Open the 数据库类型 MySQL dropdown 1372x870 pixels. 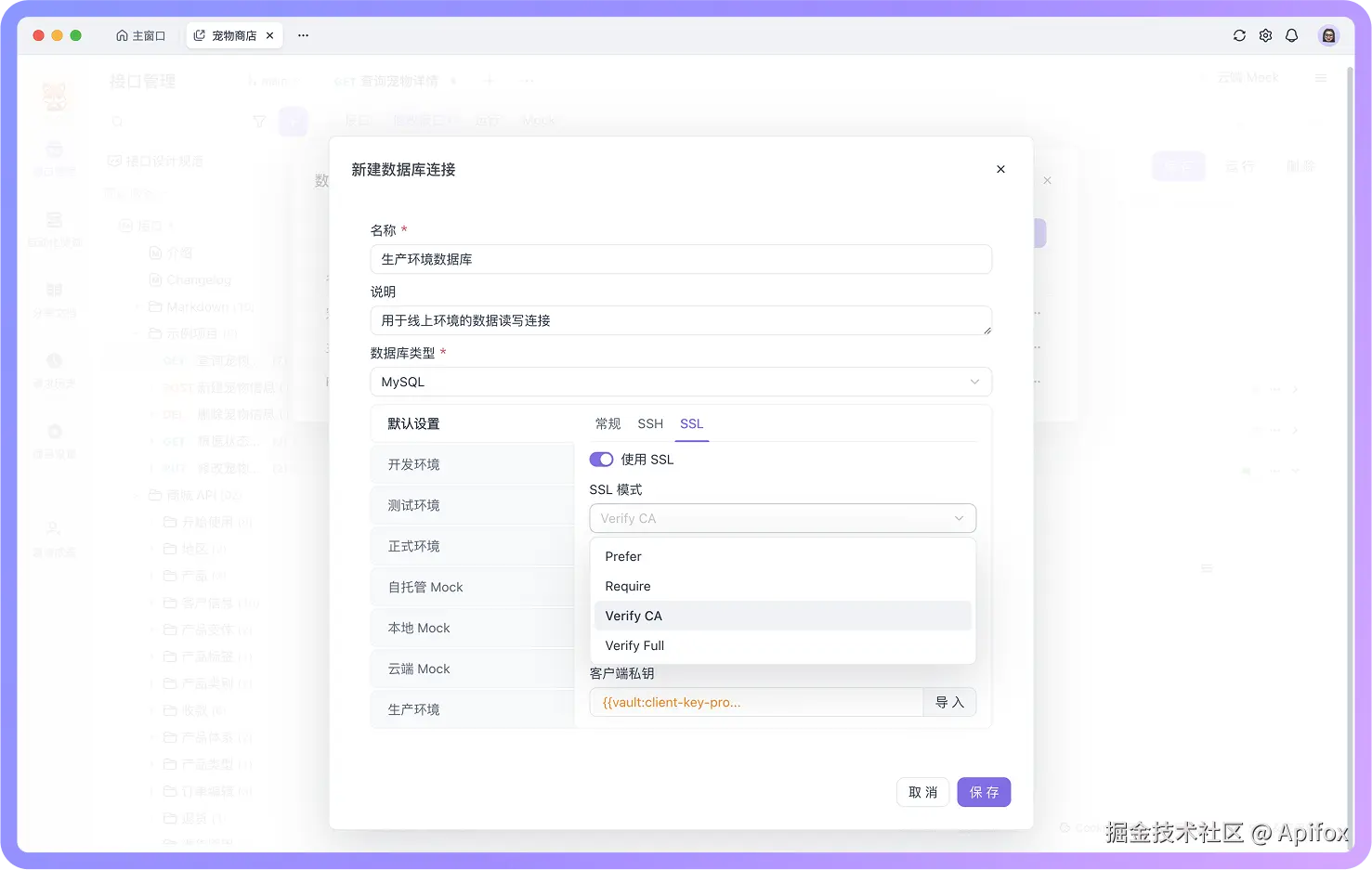pyautogui.click(x=681, y=382)
